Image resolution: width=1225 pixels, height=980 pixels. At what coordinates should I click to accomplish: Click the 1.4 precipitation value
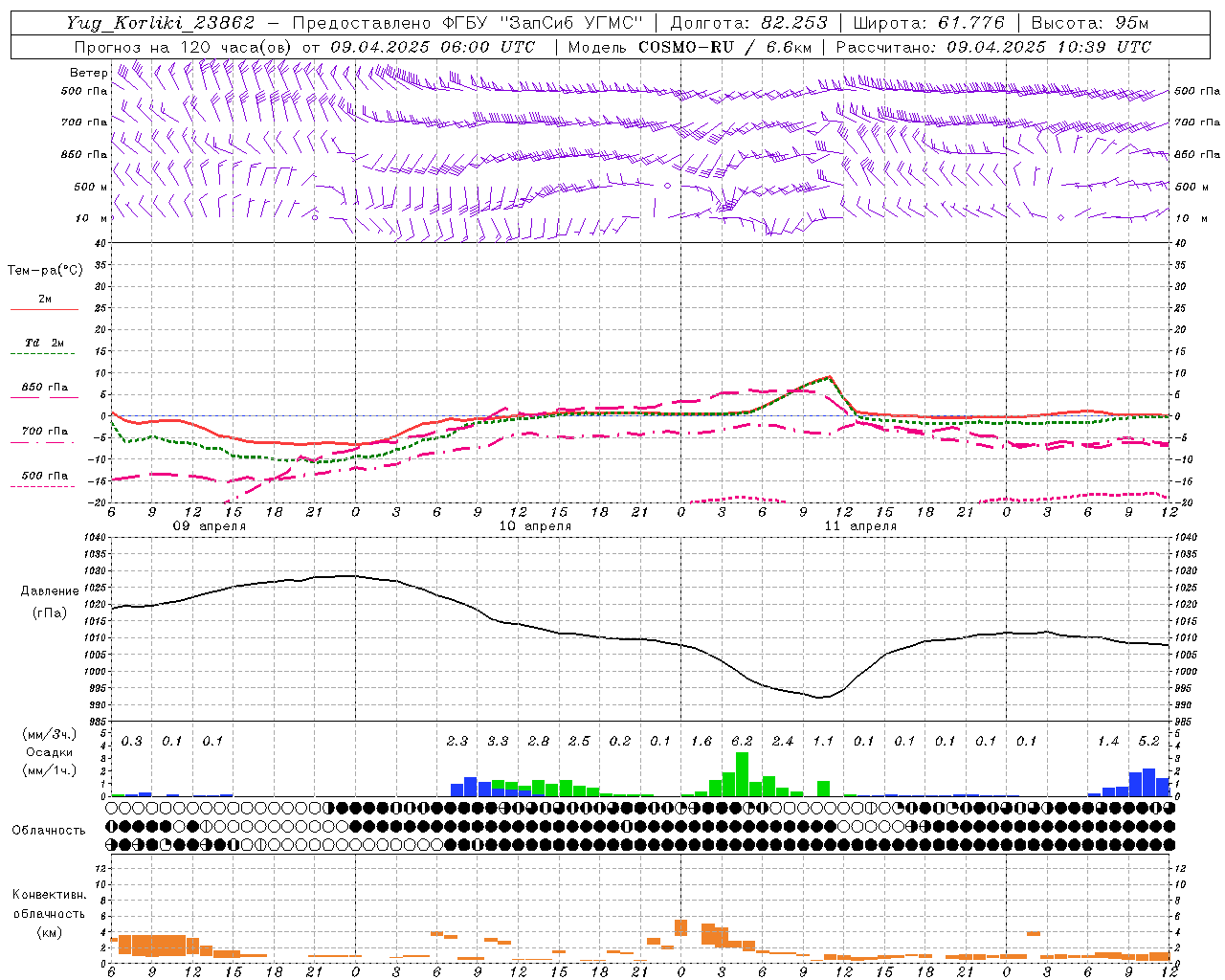(1108, 741)
